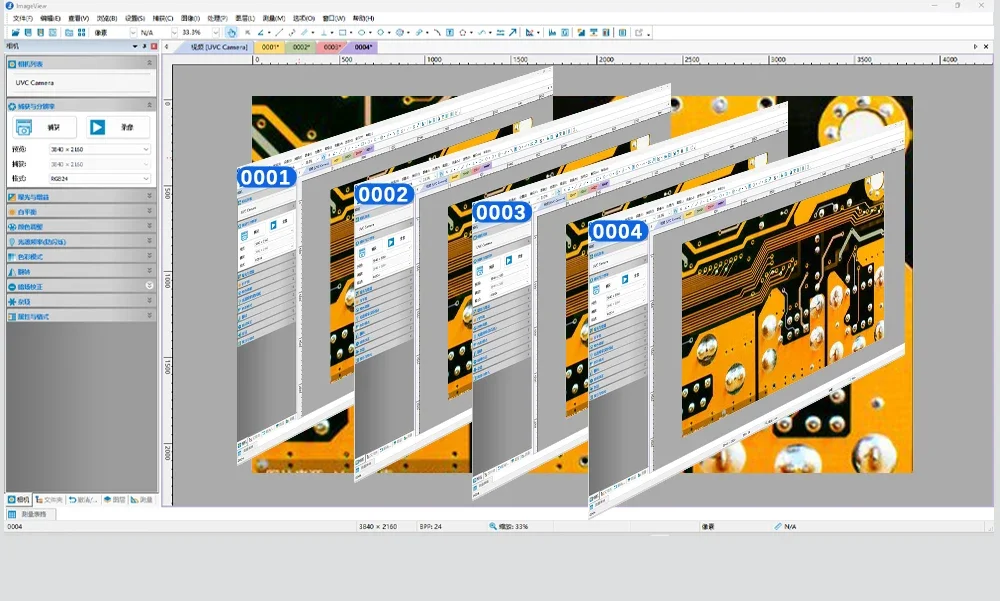Click the browse folder icon in toolbar
Image resolution: width=1000 pixels, height=601 pixels.
click(x=69, y=33)
